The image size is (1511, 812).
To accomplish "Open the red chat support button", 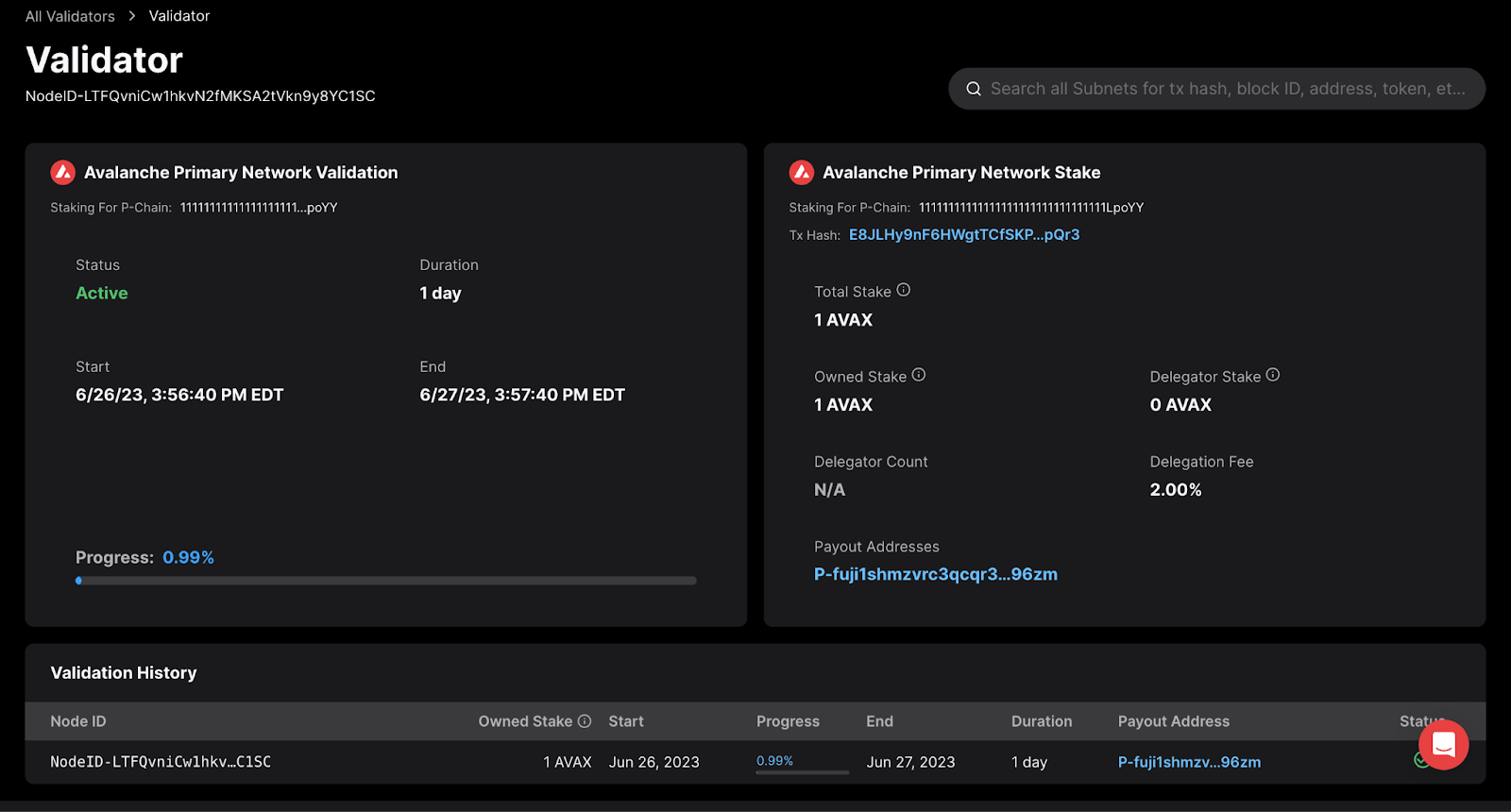I will [1443, 745].
